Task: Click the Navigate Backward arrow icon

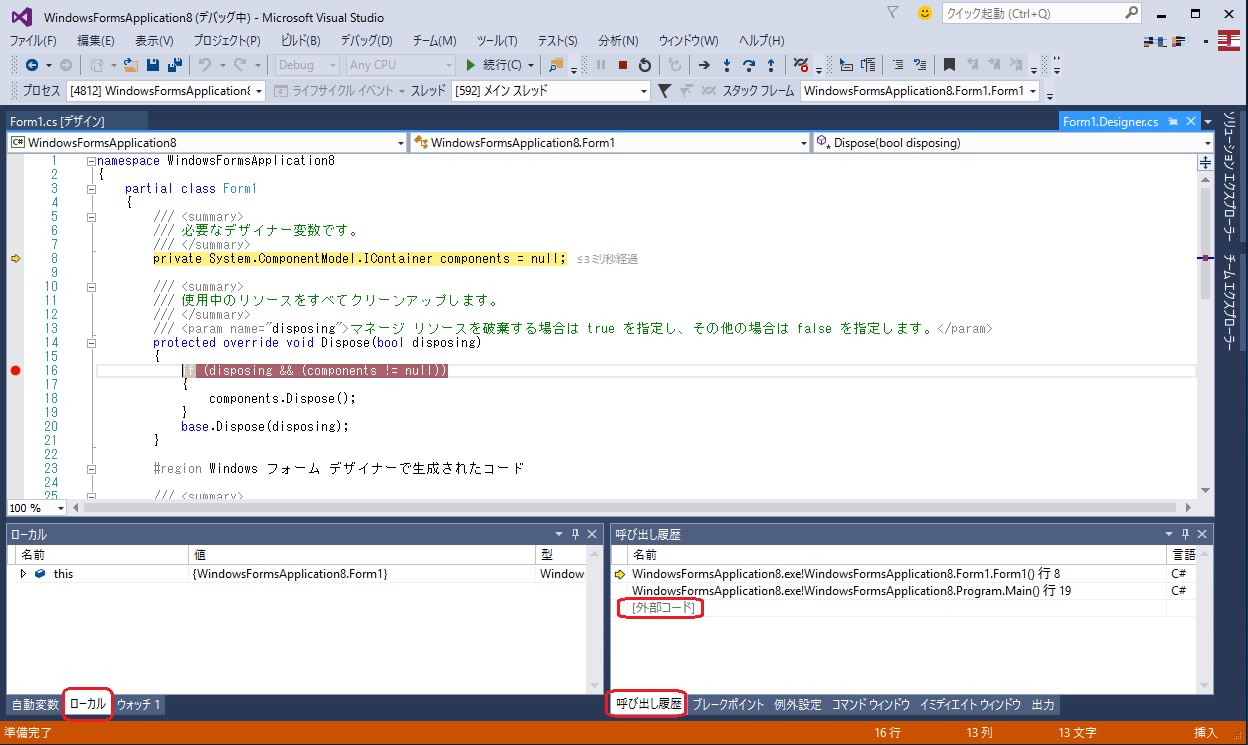Action: click(x=32, y=65)
